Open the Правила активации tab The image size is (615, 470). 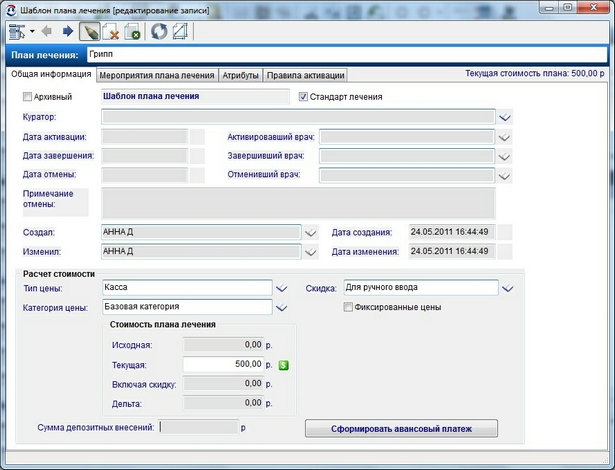[306, 75]
